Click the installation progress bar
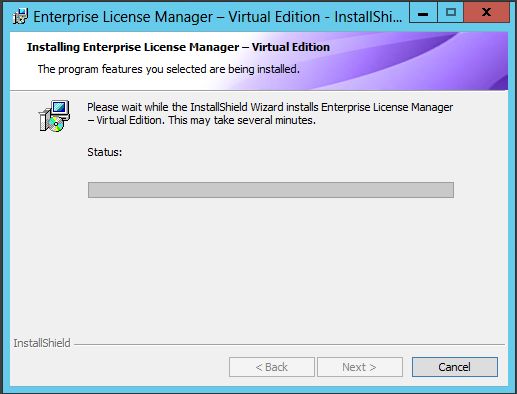Viewport: 517px width, 394px height. [x=271, y=190]
